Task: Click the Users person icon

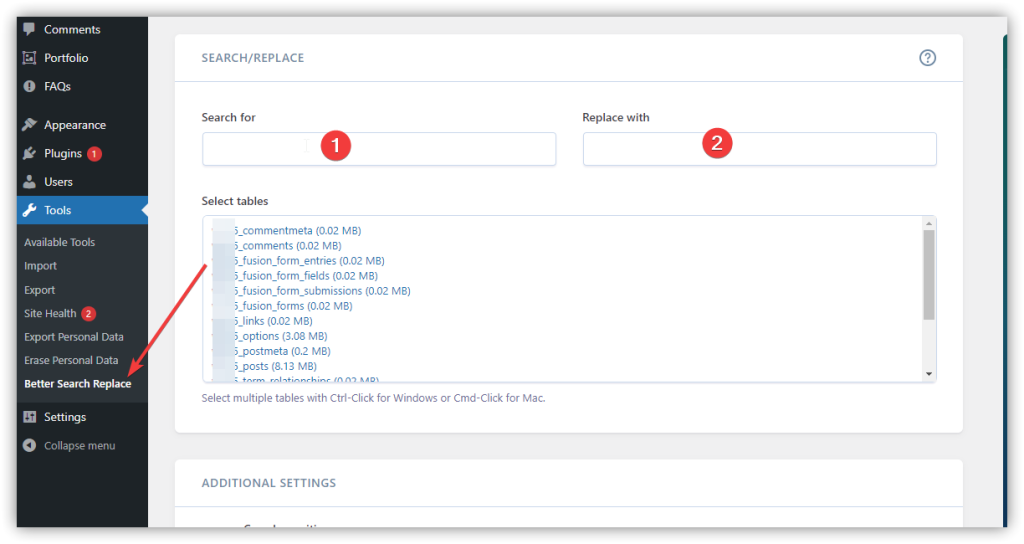Action: point(30,182)
